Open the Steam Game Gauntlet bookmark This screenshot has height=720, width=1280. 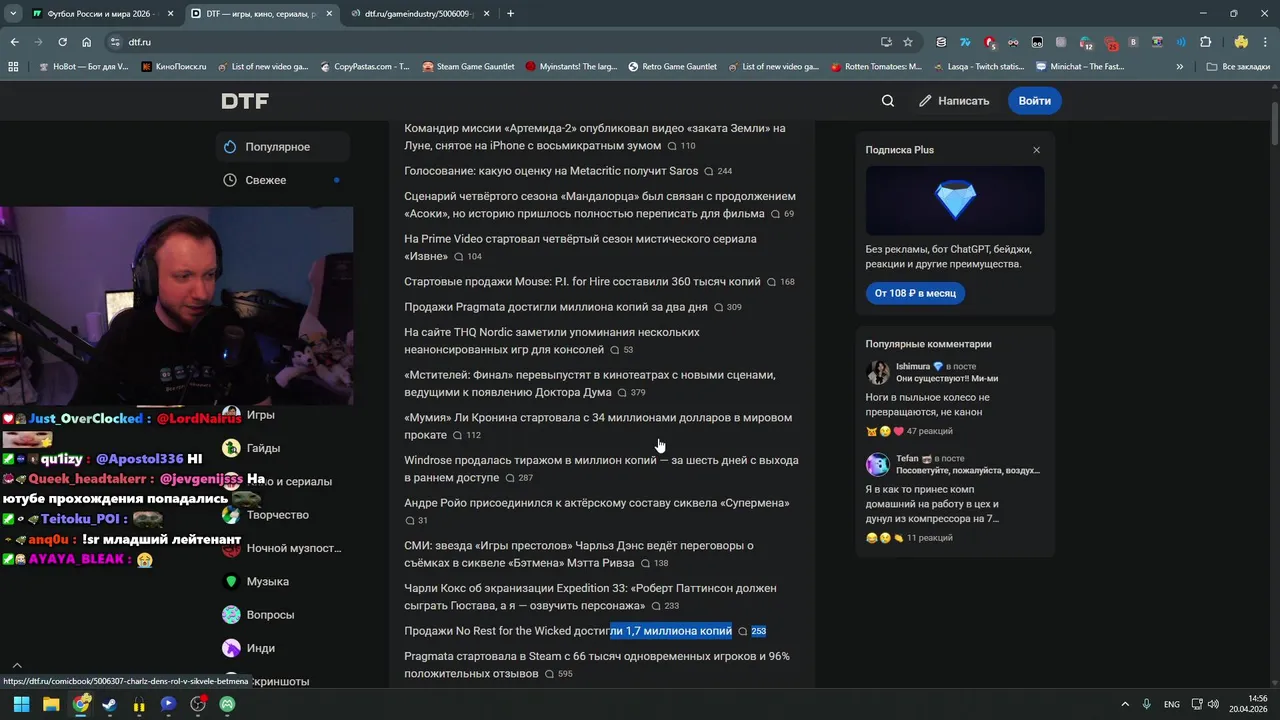[x=468, y=67]
